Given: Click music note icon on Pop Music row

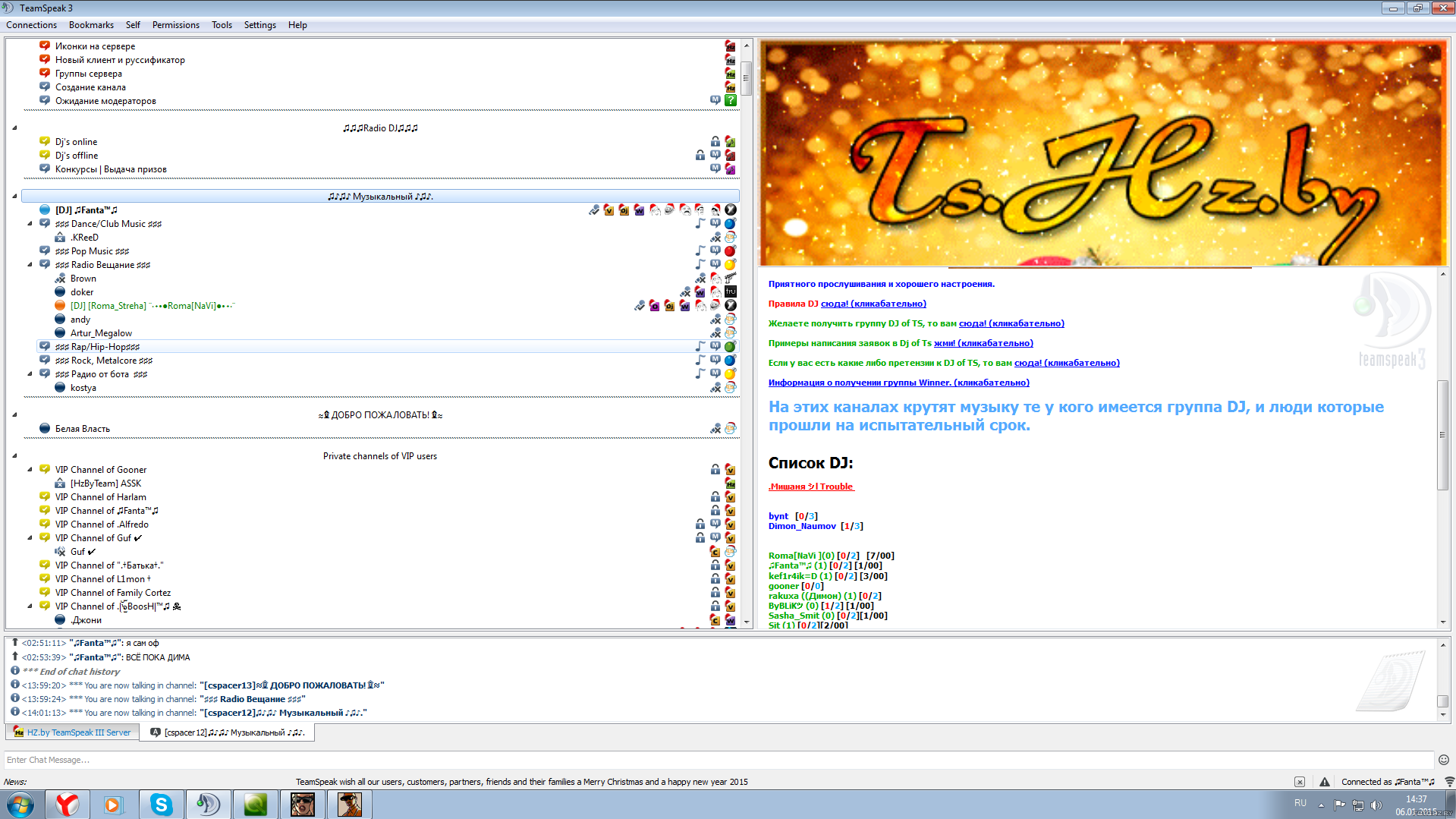Looking at the screenshot, I should click(700, 251).
